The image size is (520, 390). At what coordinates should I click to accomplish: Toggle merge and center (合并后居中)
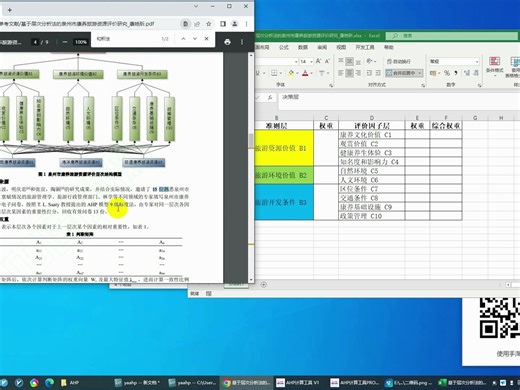[x=401, y=73]
